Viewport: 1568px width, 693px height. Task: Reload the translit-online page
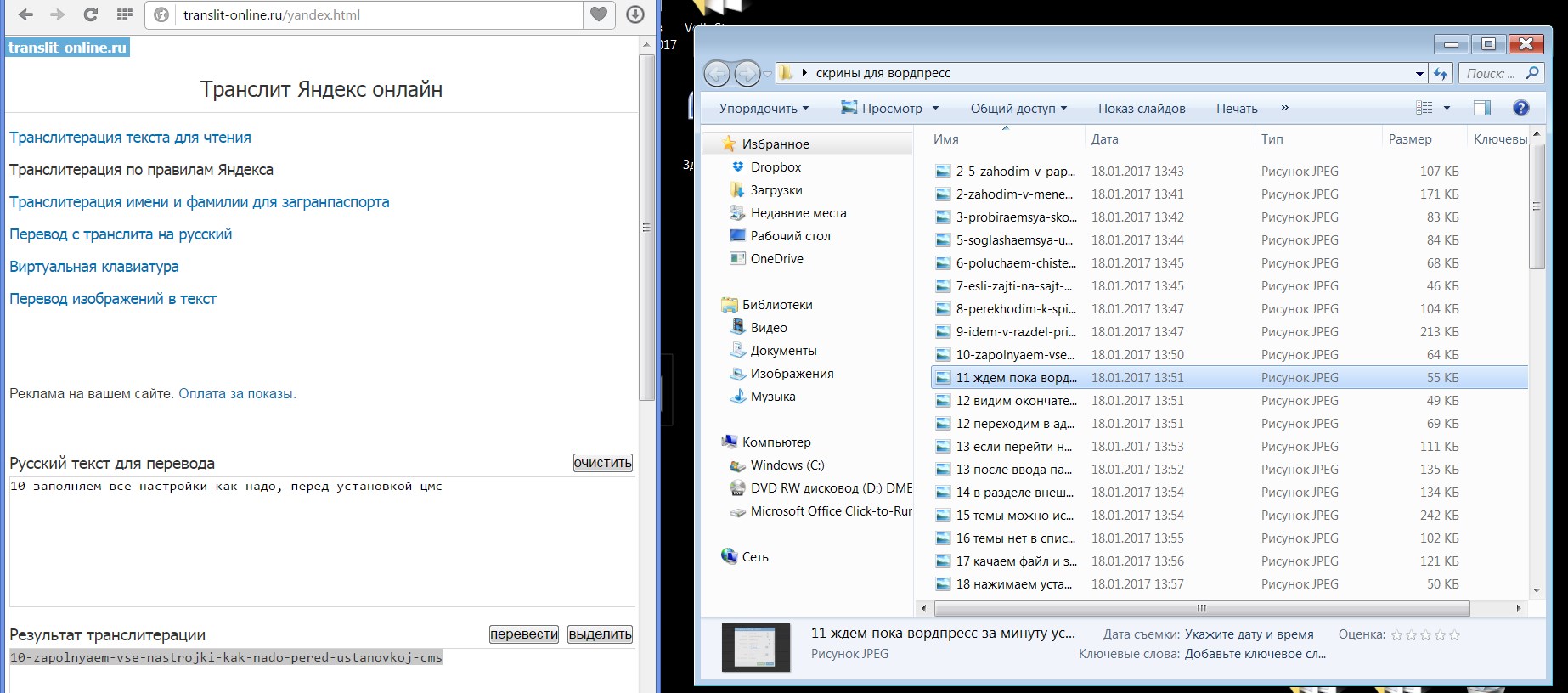click(91, 14)
